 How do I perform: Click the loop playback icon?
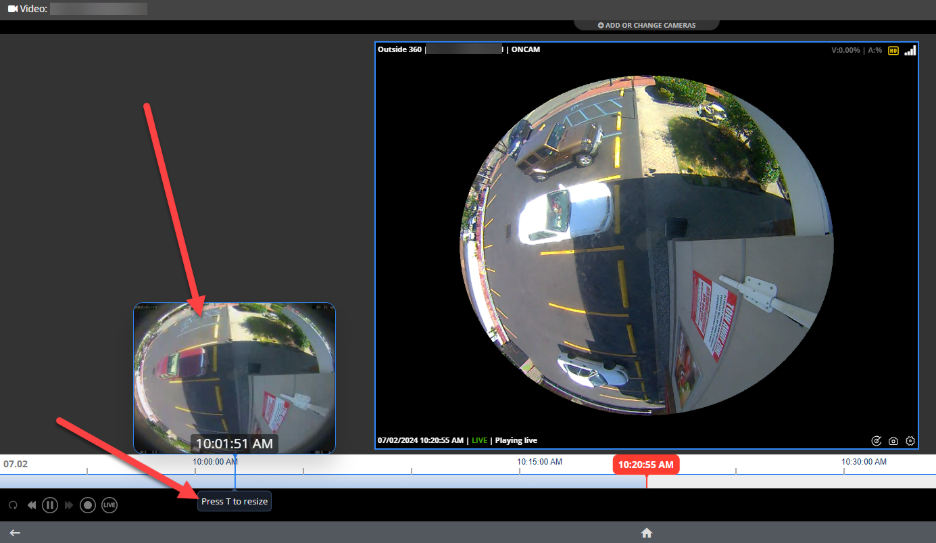[13, 505]
